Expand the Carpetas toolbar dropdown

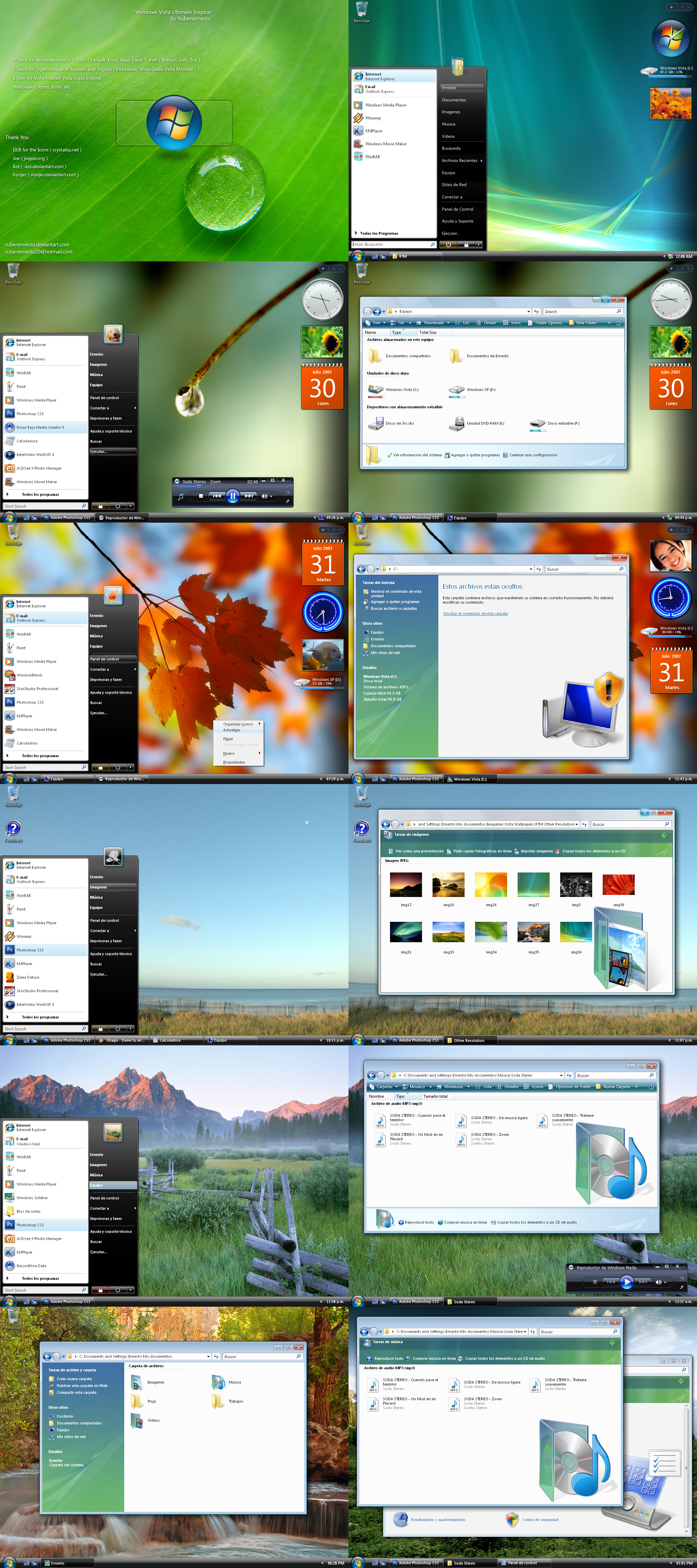[x=397, y=1087]
